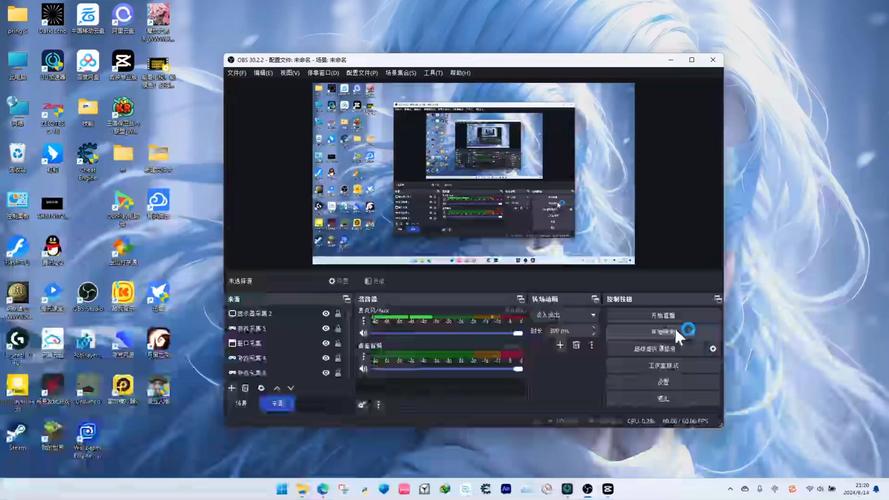Open advanced audio properties gear in mixer
The image size is (889, 500).
[363, 404]
